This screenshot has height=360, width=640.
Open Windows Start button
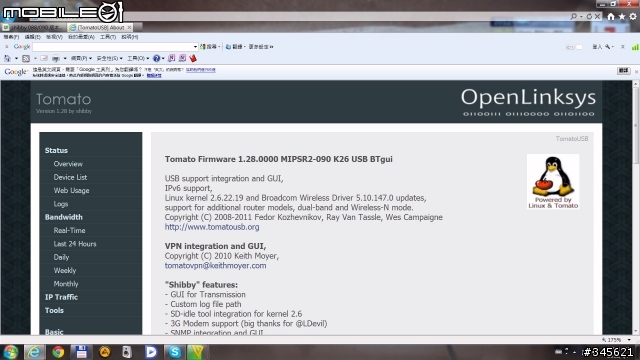(x=10, y=352)
